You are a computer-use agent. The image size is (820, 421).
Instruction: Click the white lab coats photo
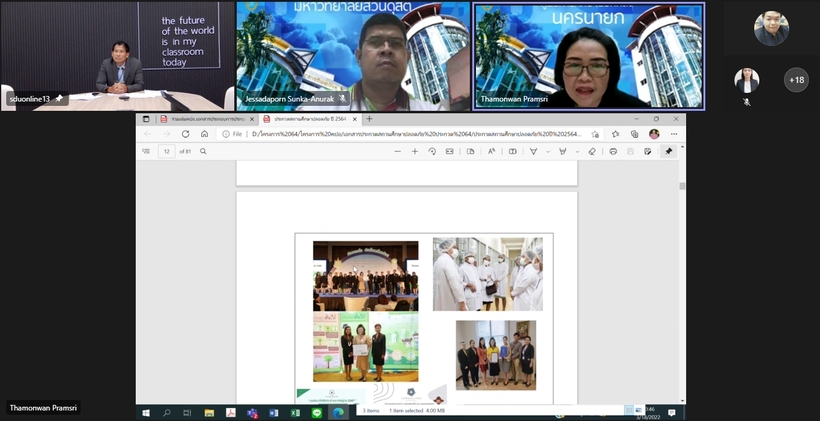(x=487, y=274)
